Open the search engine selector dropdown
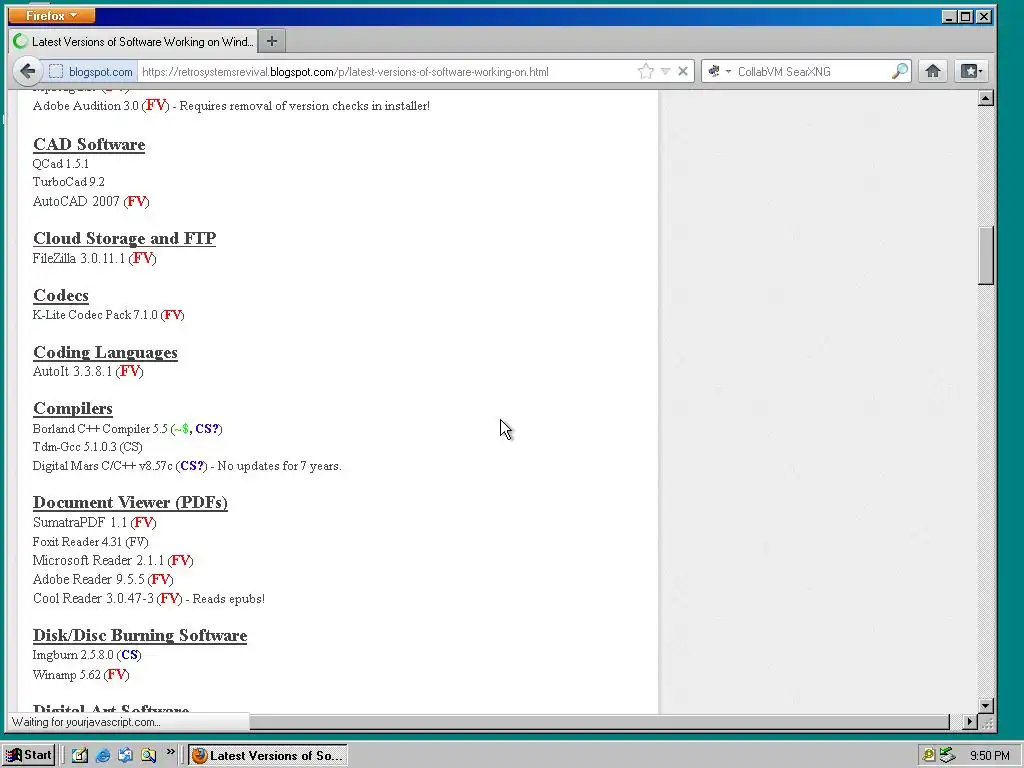The image size is (1024, 768). click(x=718, y=71)
